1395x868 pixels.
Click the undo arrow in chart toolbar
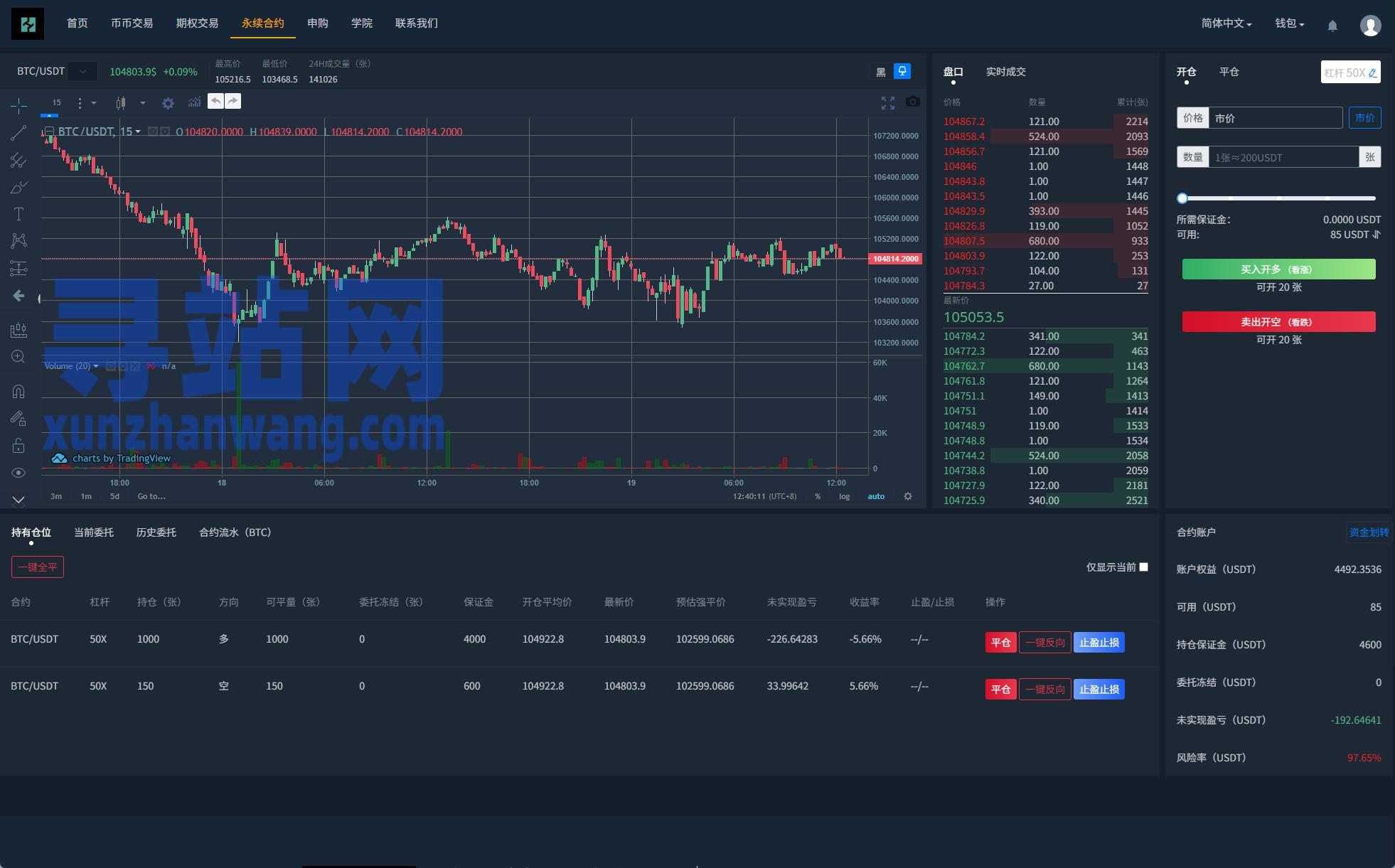[215, 101]
